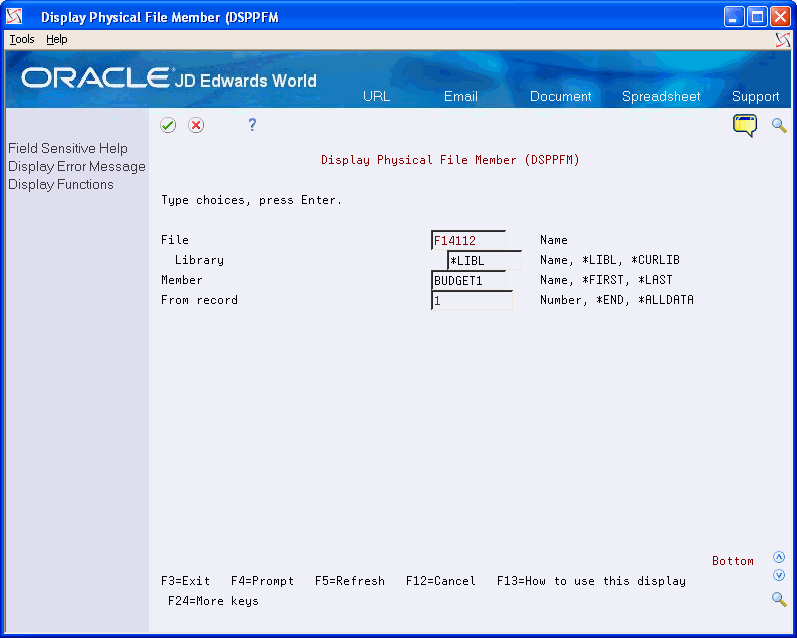Open the Tools menu
This screenshot has height=638, width=797.
click(22, 39)
